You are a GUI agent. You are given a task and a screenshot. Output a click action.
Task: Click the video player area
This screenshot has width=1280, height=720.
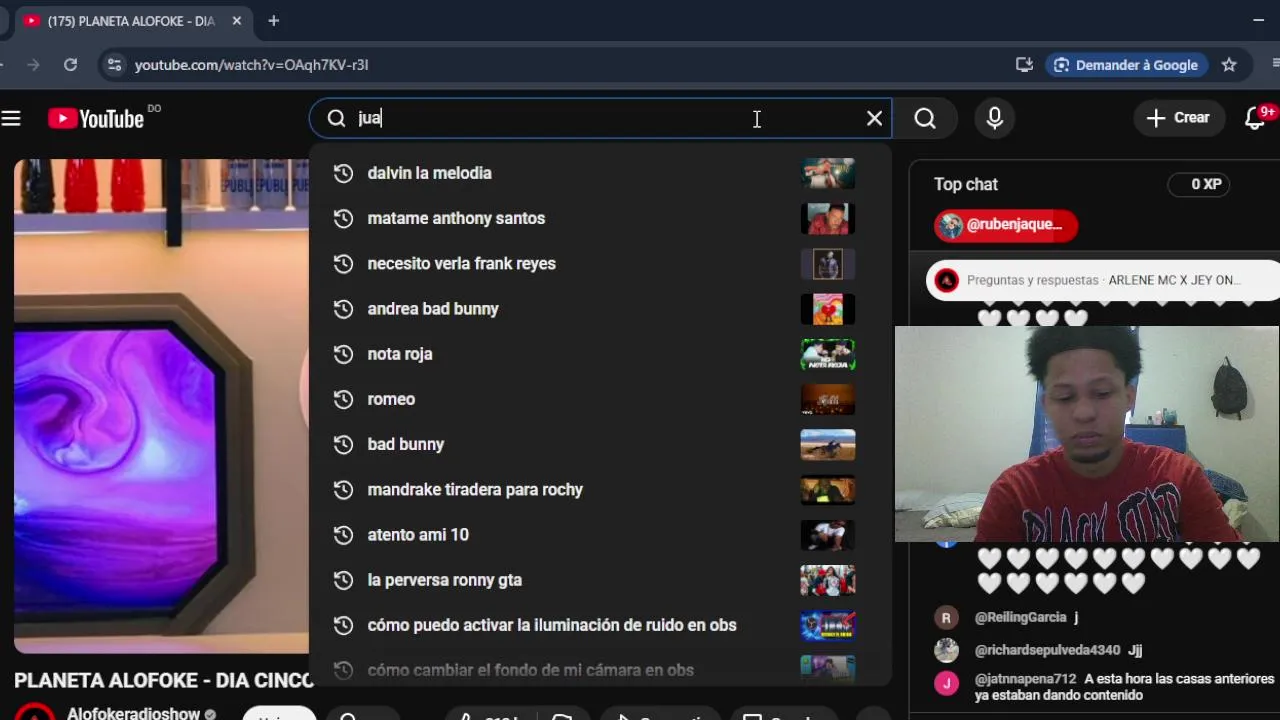(x=161, y=406)
